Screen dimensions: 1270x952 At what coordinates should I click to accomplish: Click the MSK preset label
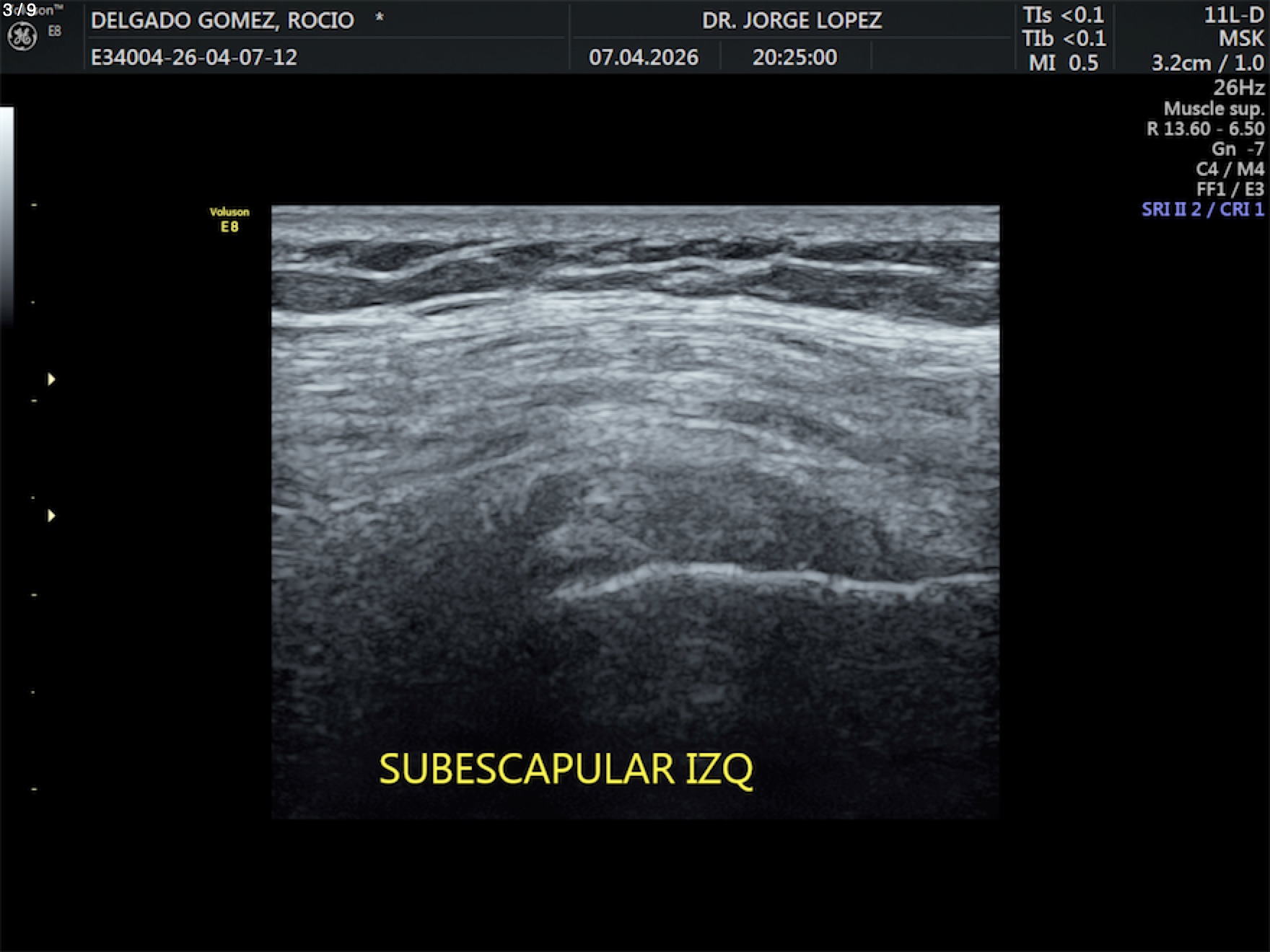point(1240,39)
